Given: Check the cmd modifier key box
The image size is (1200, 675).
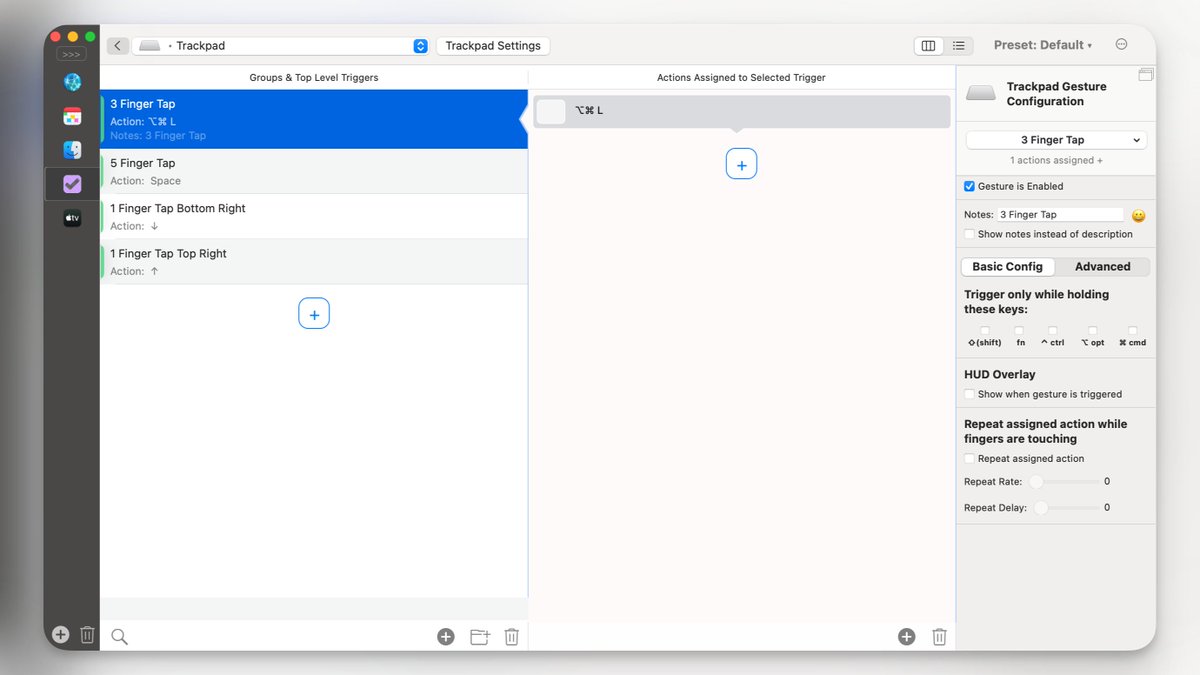Looking at the screenshot, I should tap(1133, 331).
